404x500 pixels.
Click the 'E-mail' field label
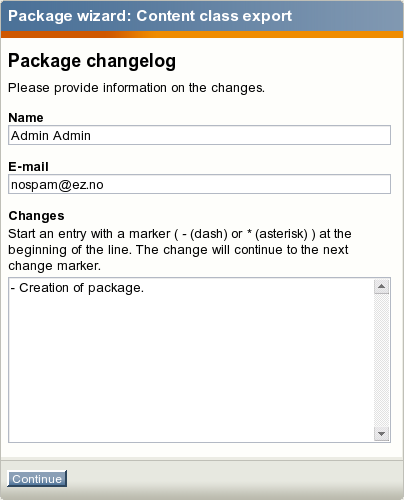click(x=29, y=167)
